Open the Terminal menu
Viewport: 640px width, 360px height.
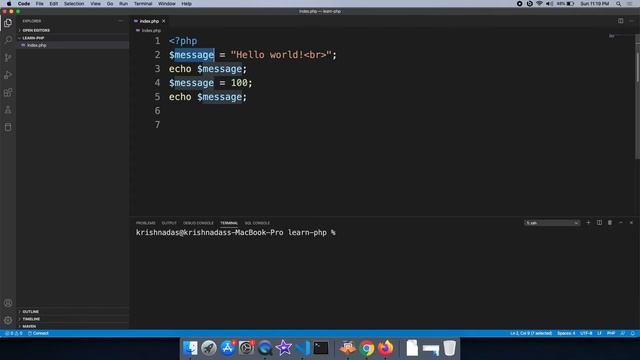143,4
